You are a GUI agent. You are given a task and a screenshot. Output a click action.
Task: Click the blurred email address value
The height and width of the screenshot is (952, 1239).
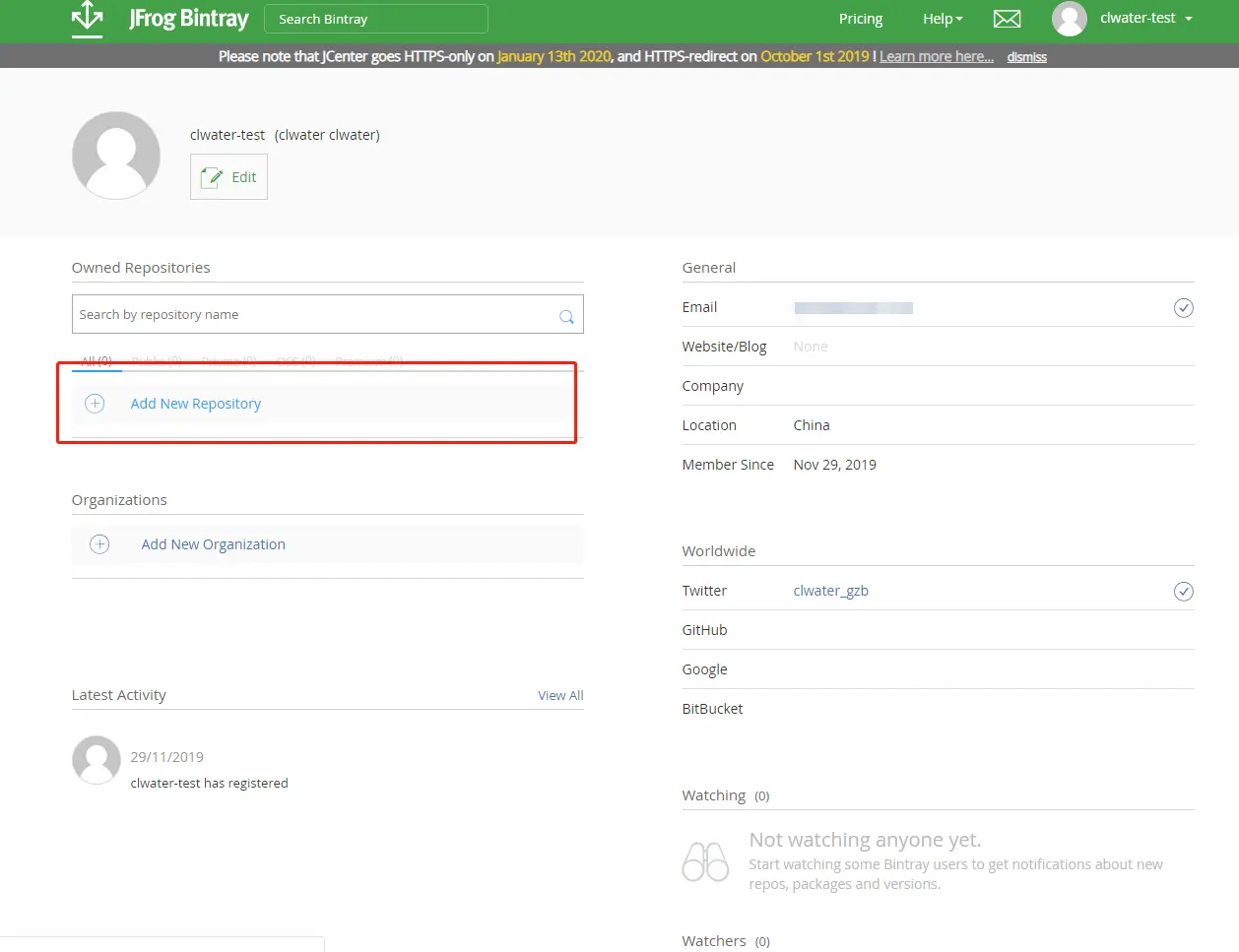click(854, 308)
